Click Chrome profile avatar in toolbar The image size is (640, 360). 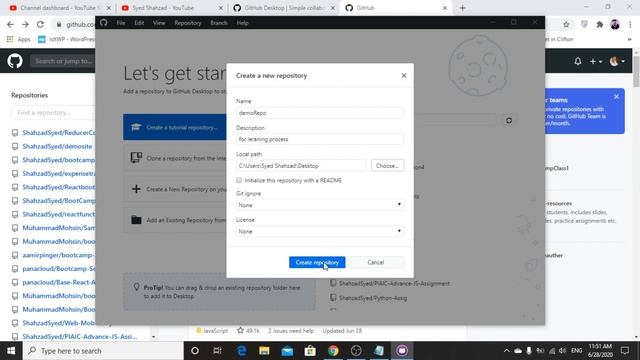click(x=615, y=24)
